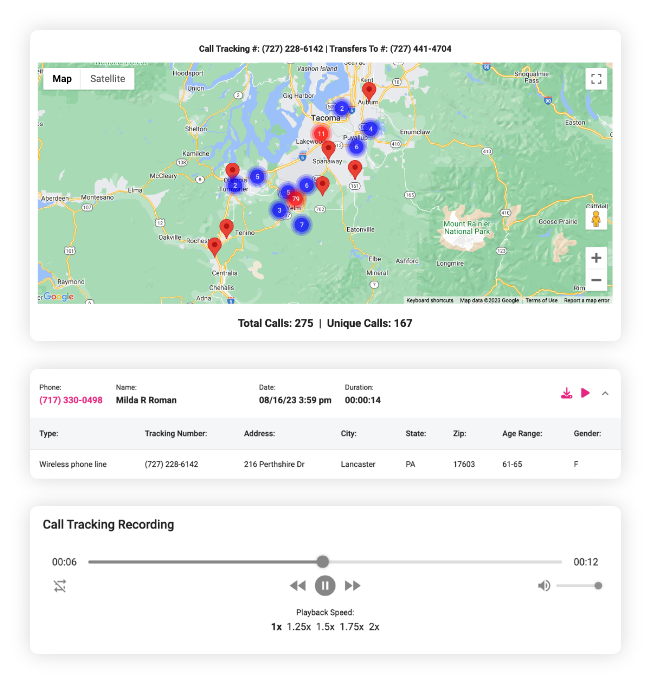Zoom out on the map
This screenshot has width=651, height=684.
tap(596, 280)
